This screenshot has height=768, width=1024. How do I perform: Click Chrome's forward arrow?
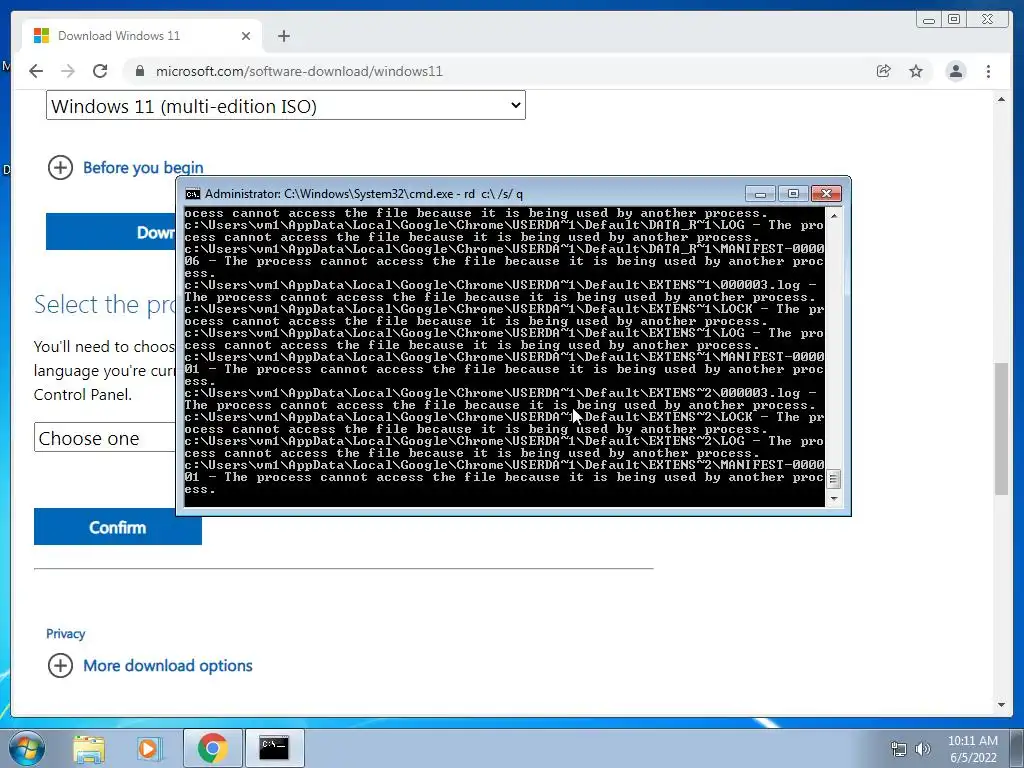[x=68, y=71]
